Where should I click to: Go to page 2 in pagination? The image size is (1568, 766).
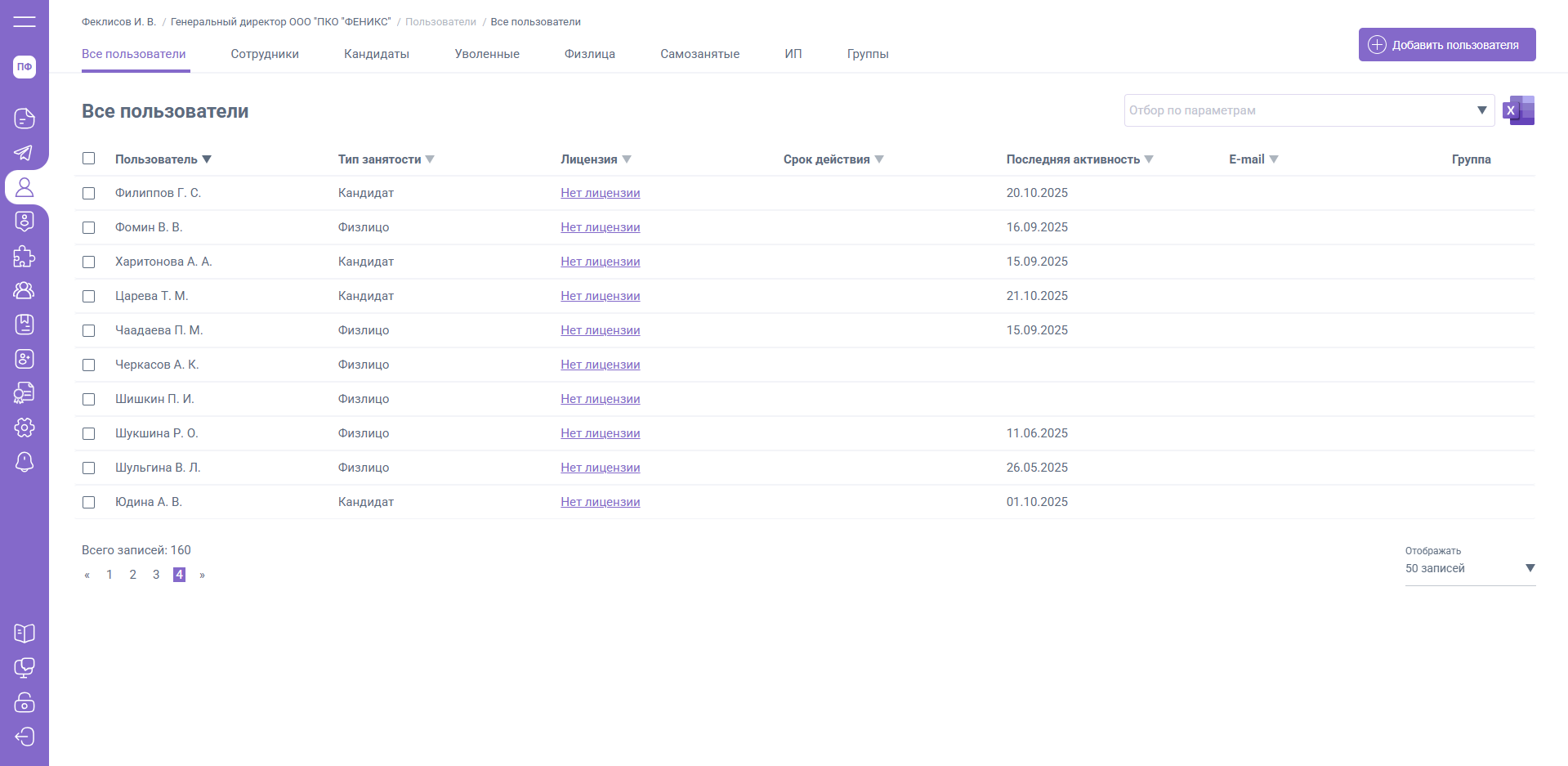pyautogui.click(x=133, y=575)
